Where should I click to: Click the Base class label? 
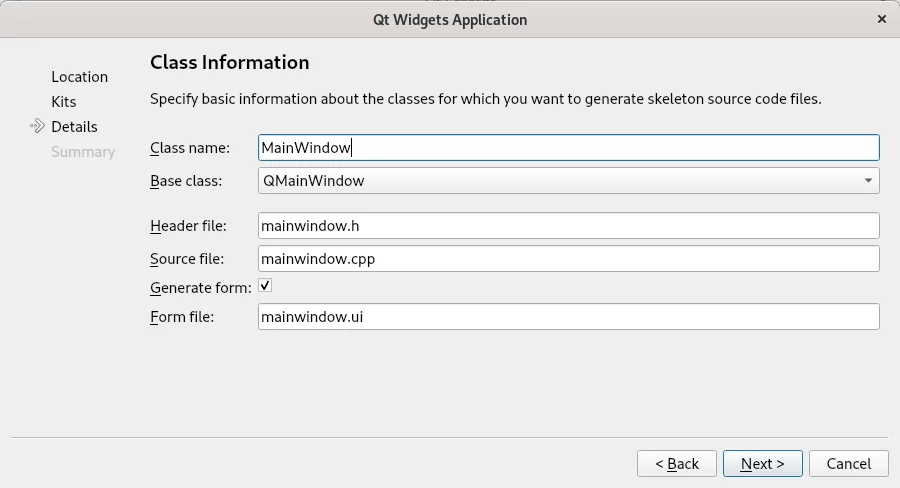pyautogui.click(x=186, y=181)
